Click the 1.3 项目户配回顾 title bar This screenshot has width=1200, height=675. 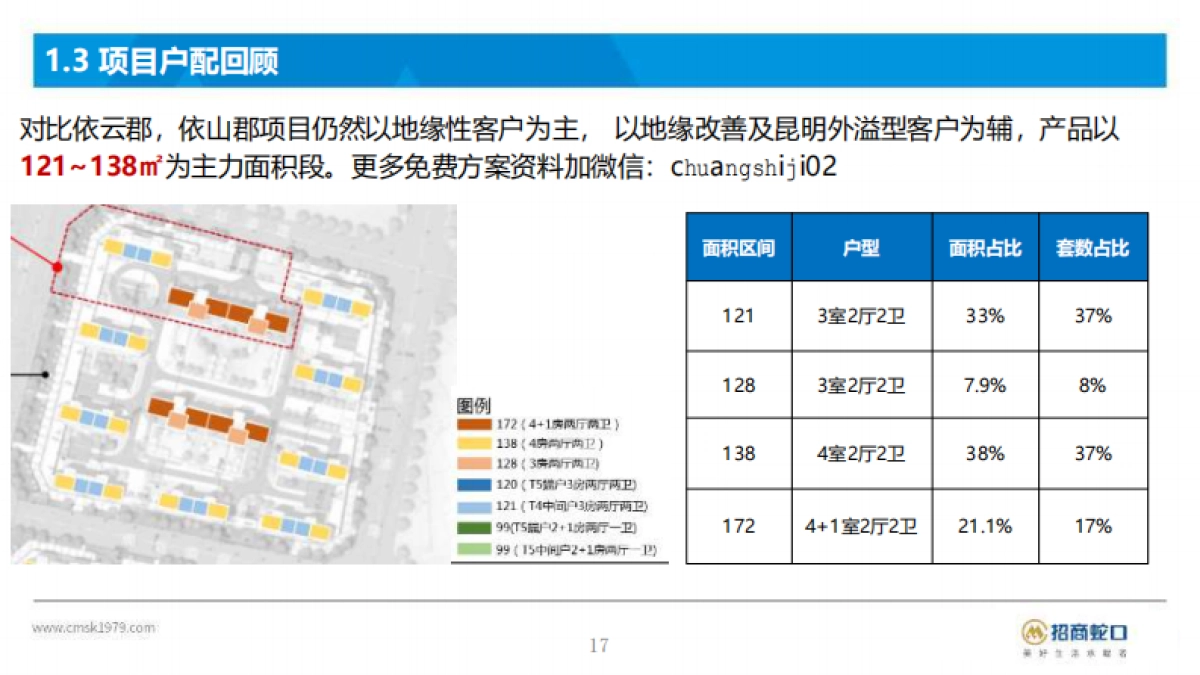[165, 61]
